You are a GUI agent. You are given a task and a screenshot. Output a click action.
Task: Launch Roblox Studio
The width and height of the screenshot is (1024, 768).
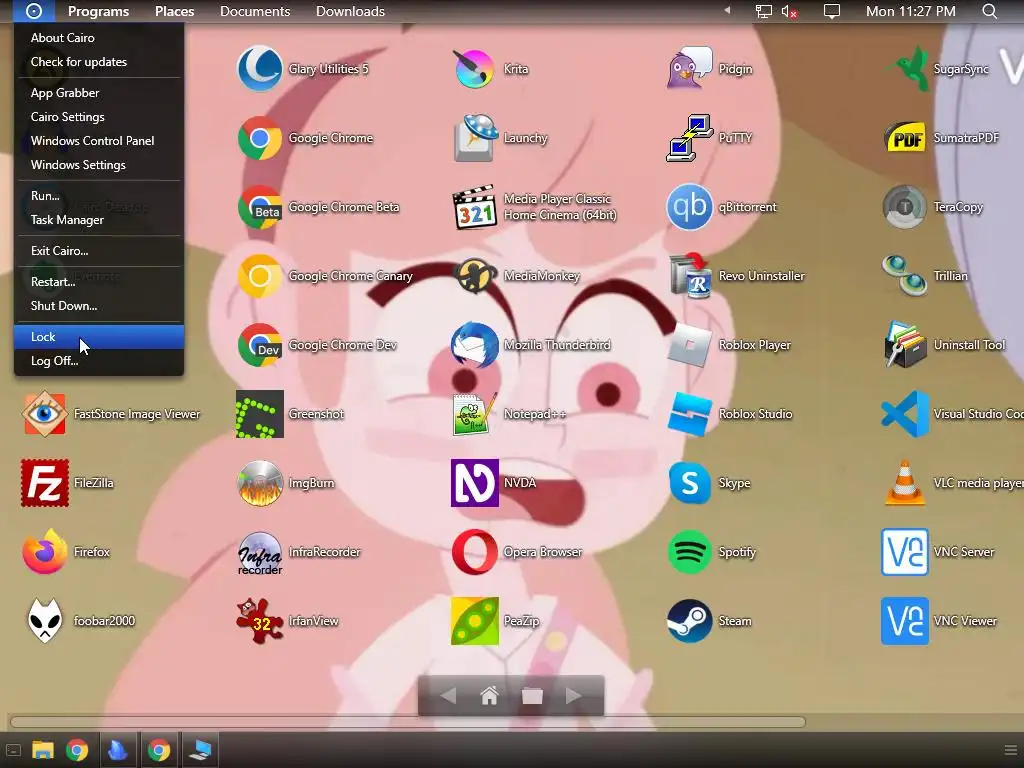click(x=690, y=414)
